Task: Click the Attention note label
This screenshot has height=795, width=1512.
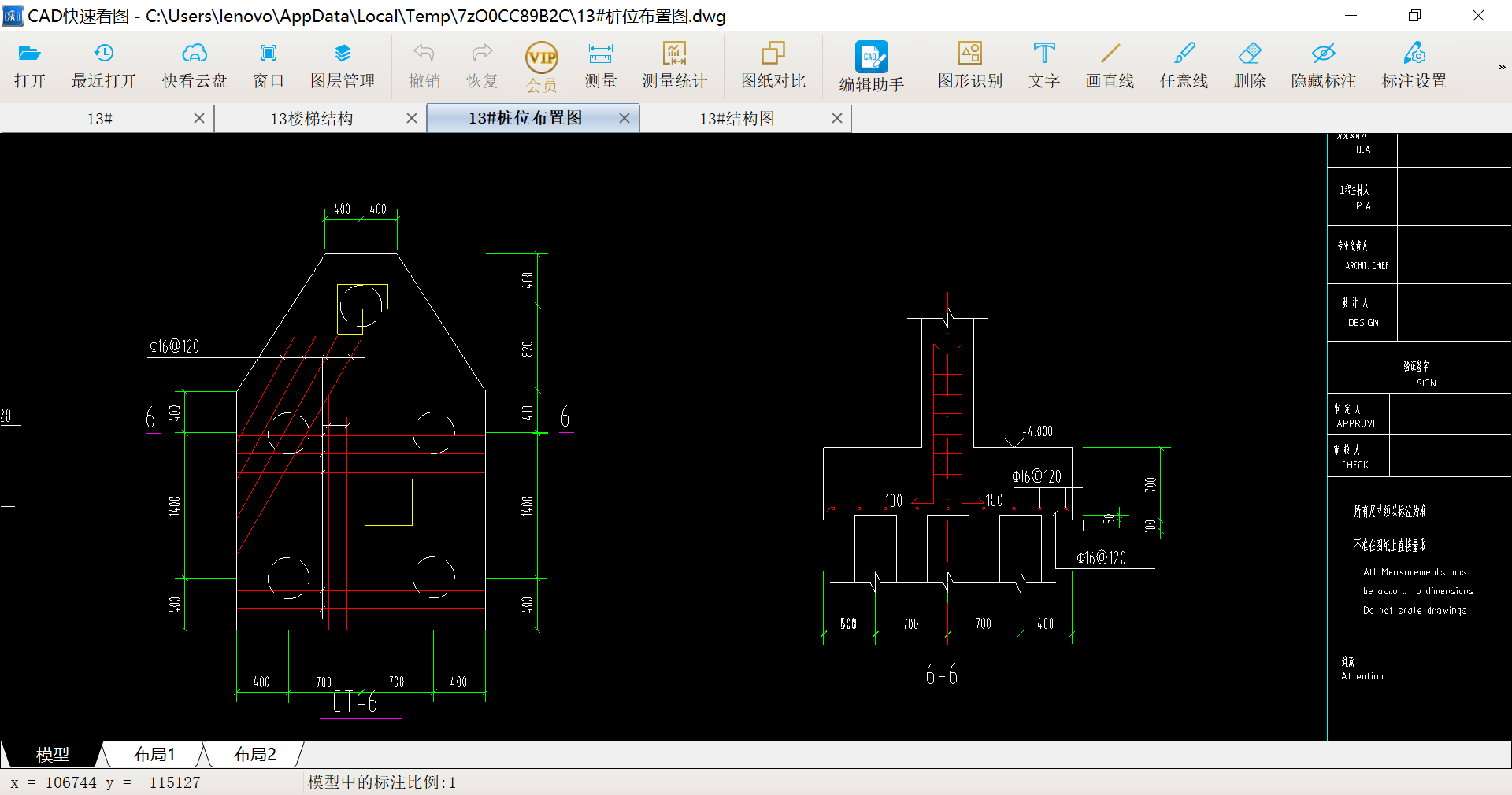Action: pyautogui.click(x=1362, y=676)
